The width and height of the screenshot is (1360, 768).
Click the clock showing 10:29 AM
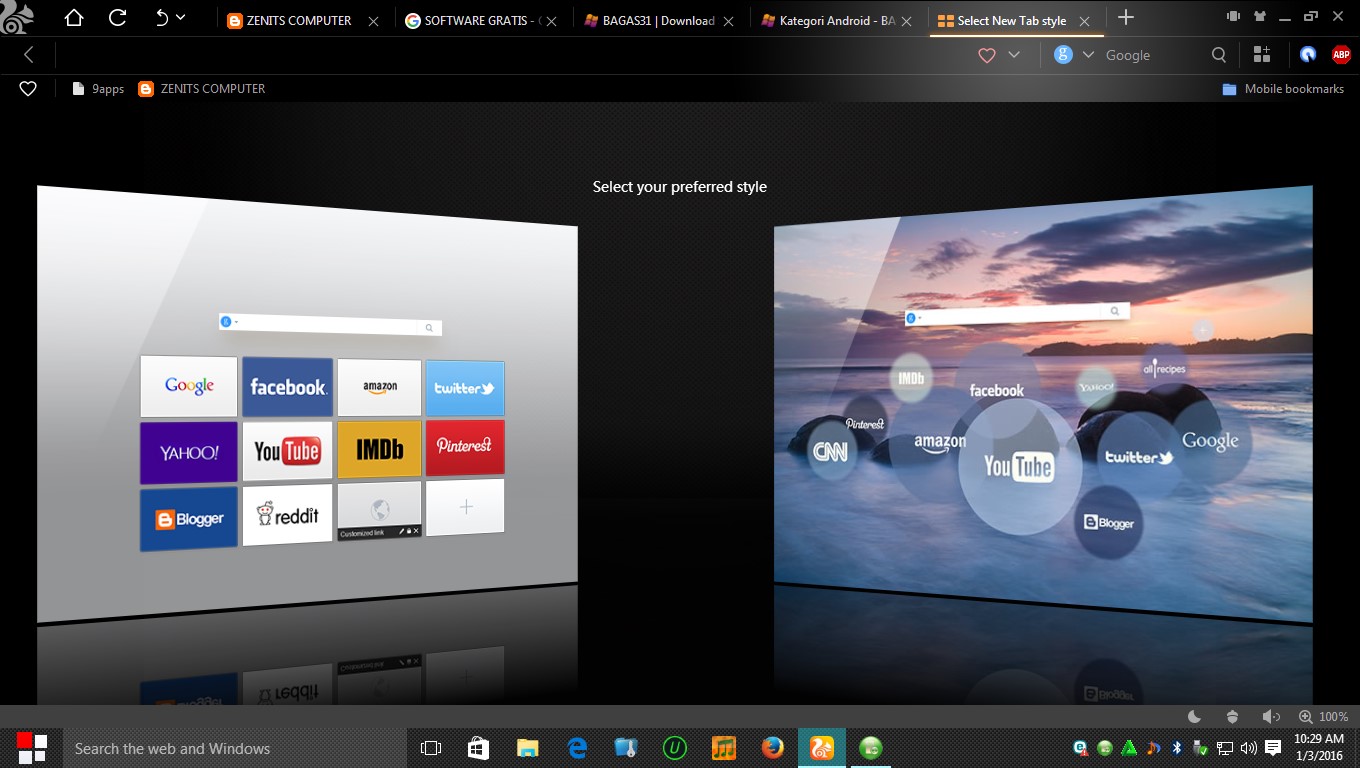(1319, 747)
